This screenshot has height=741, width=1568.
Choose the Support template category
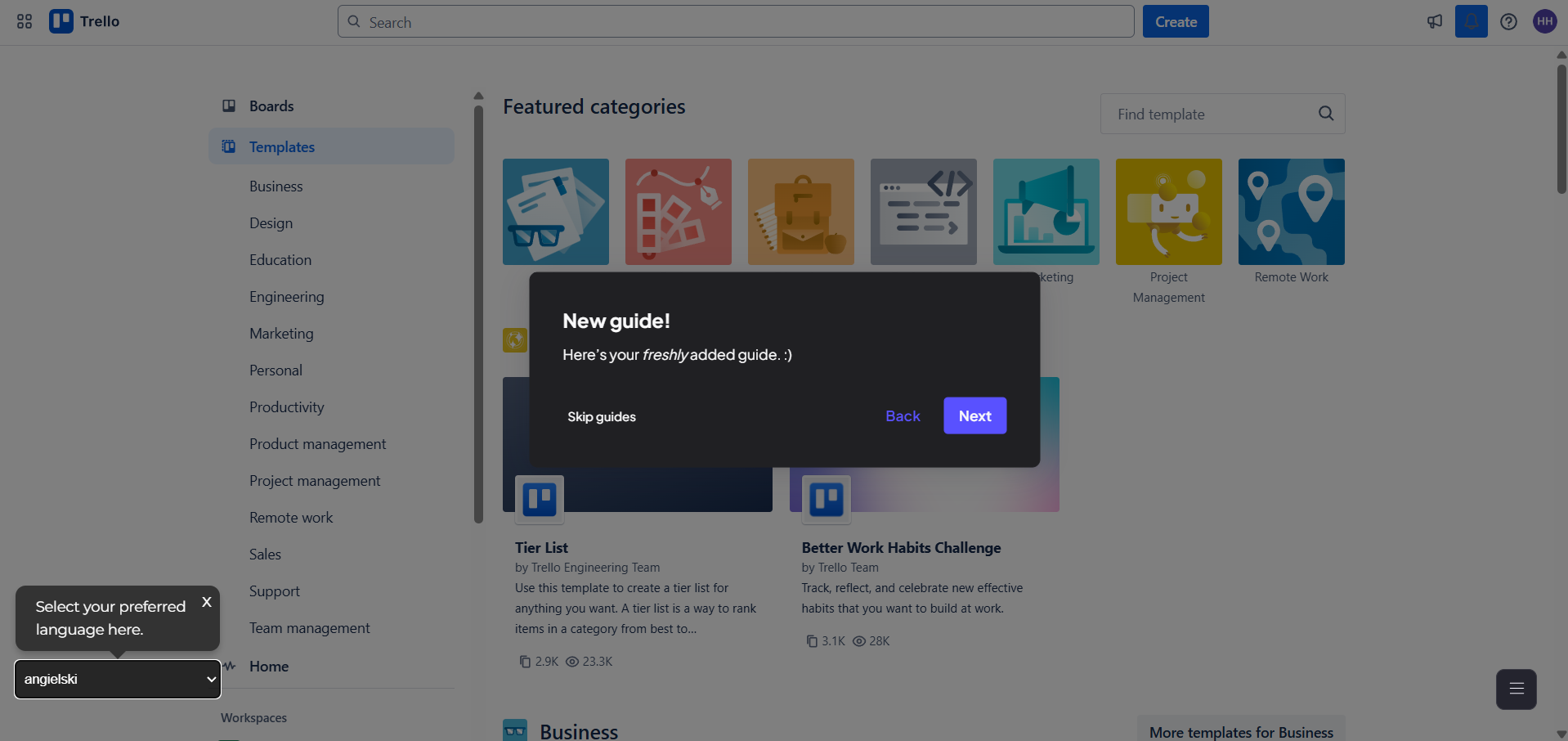tap(275, 591)
